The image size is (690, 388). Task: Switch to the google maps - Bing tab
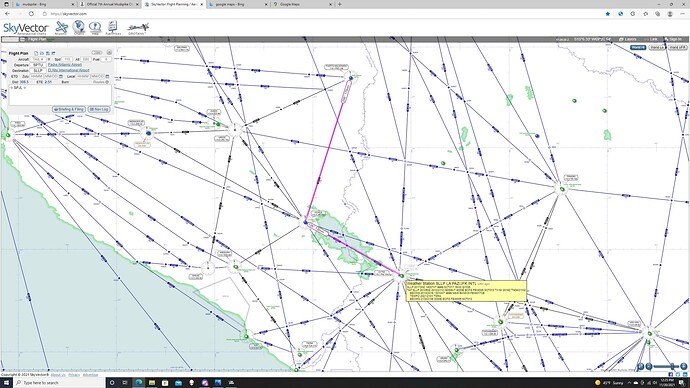click(238, 4)
